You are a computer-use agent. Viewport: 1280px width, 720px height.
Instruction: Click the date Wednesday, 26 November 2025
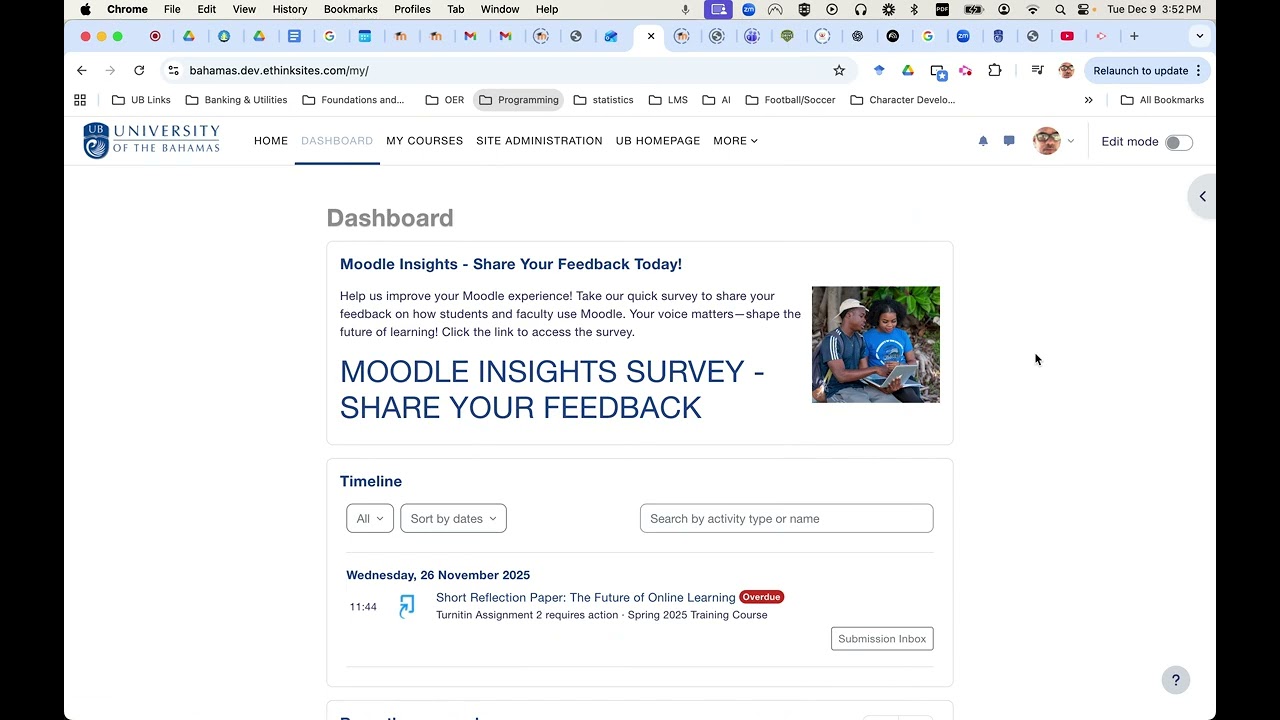[438, 575]
